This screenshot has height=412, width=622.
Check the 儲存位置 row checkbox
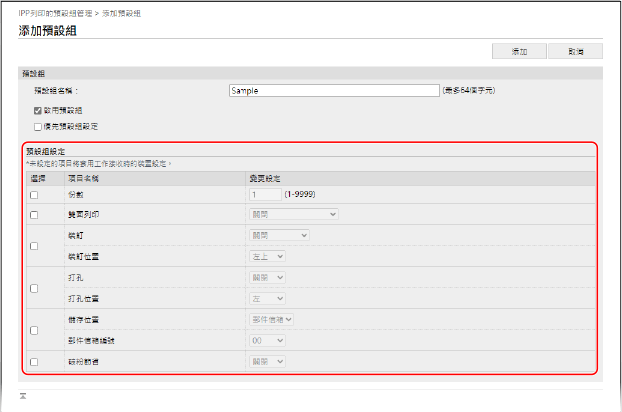tap(33, 330)
